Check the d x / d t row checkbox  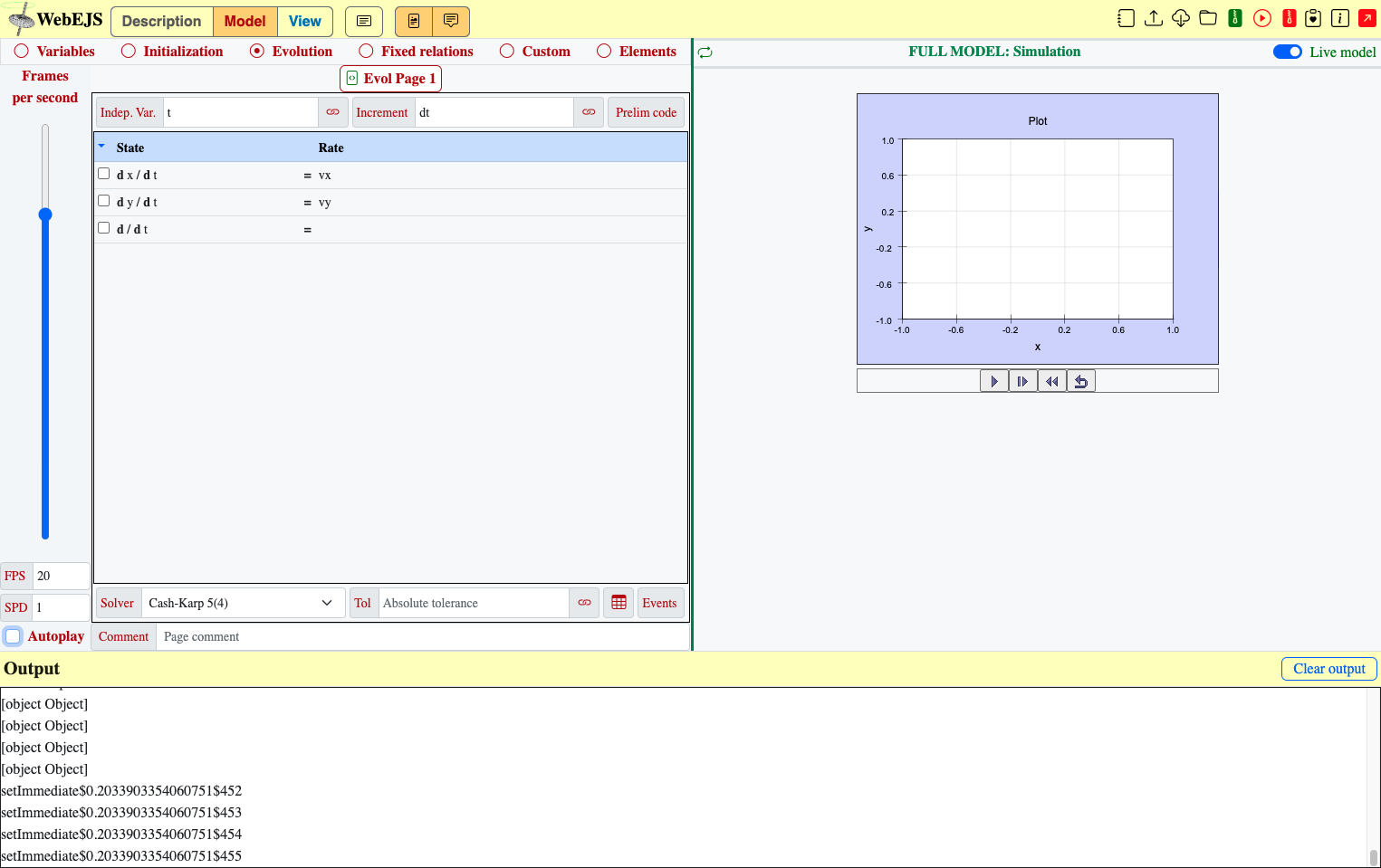tap(104, 174)
